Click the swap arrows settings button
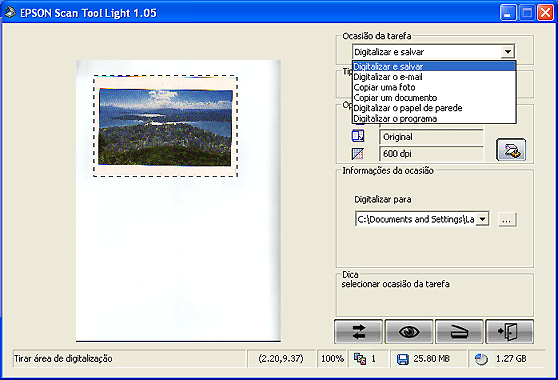558x380 pixels. pos(358,332)
